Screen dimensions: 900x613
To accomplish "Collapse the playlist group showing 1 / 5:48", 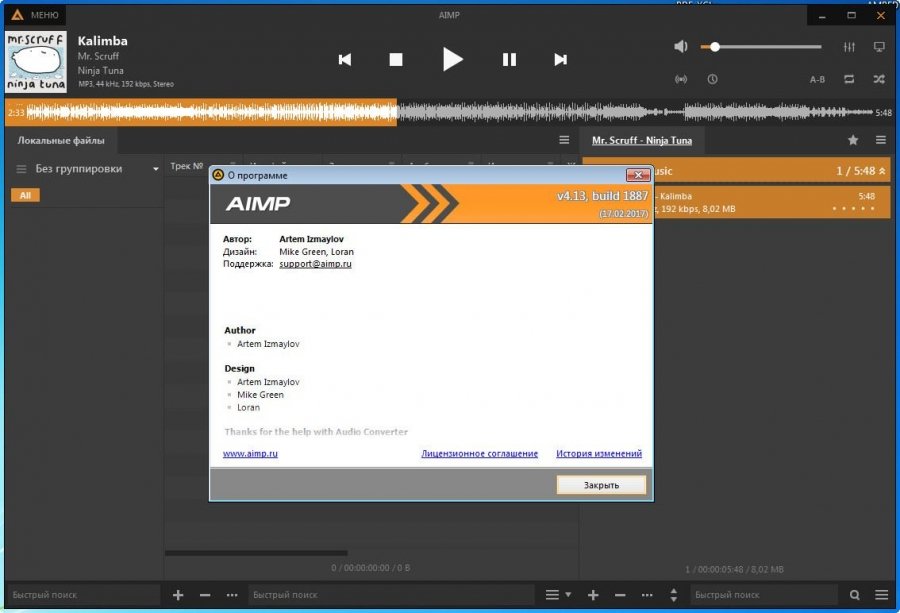I will click(882, 171).
